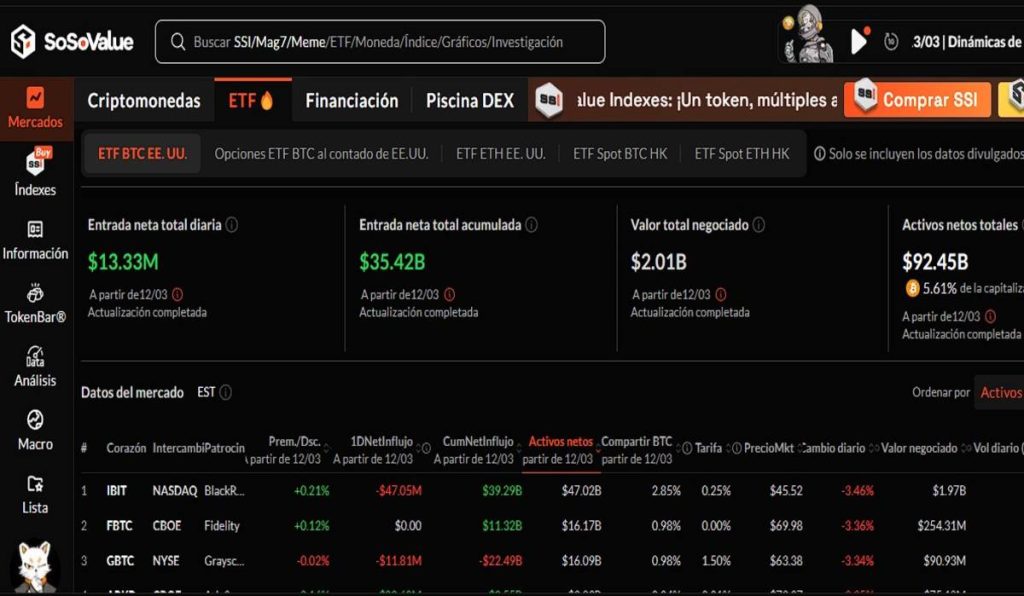Click the SSI cube icon in banner

coord(549,100)
